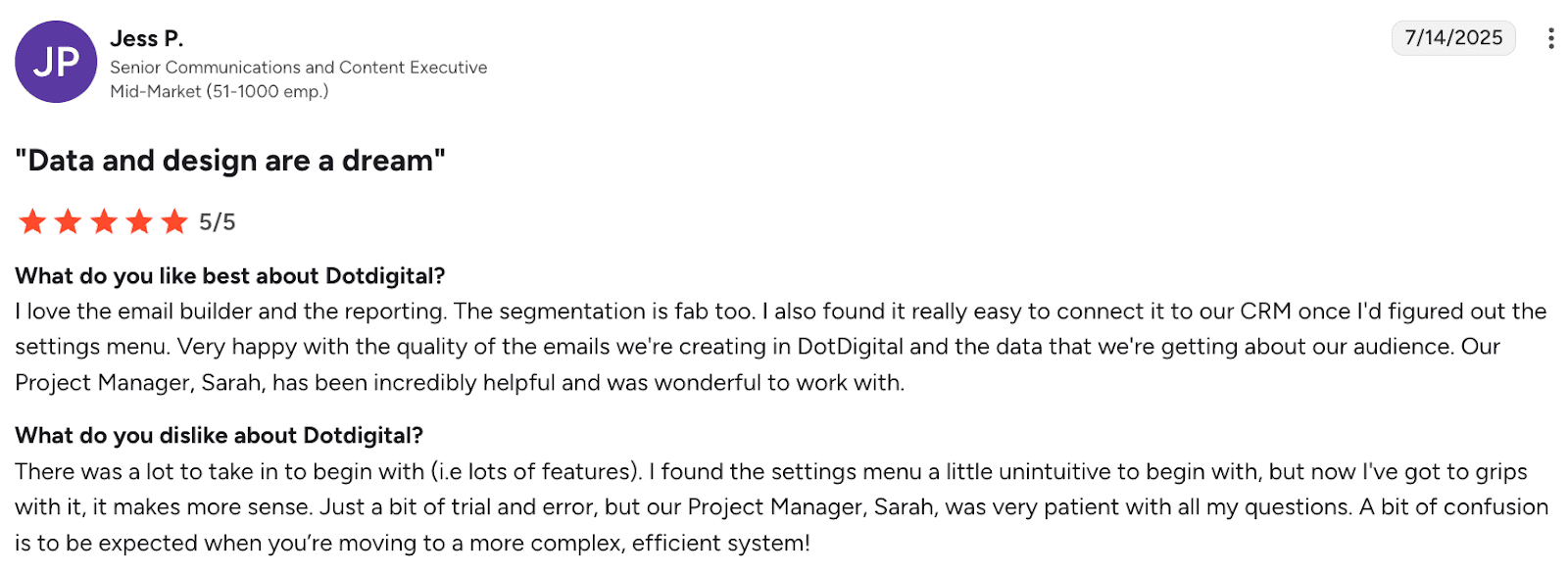Image resolution: width=1568 pixels, height=573 pixels.
Task: Click the first red rating star
Action: click(32, 221)
